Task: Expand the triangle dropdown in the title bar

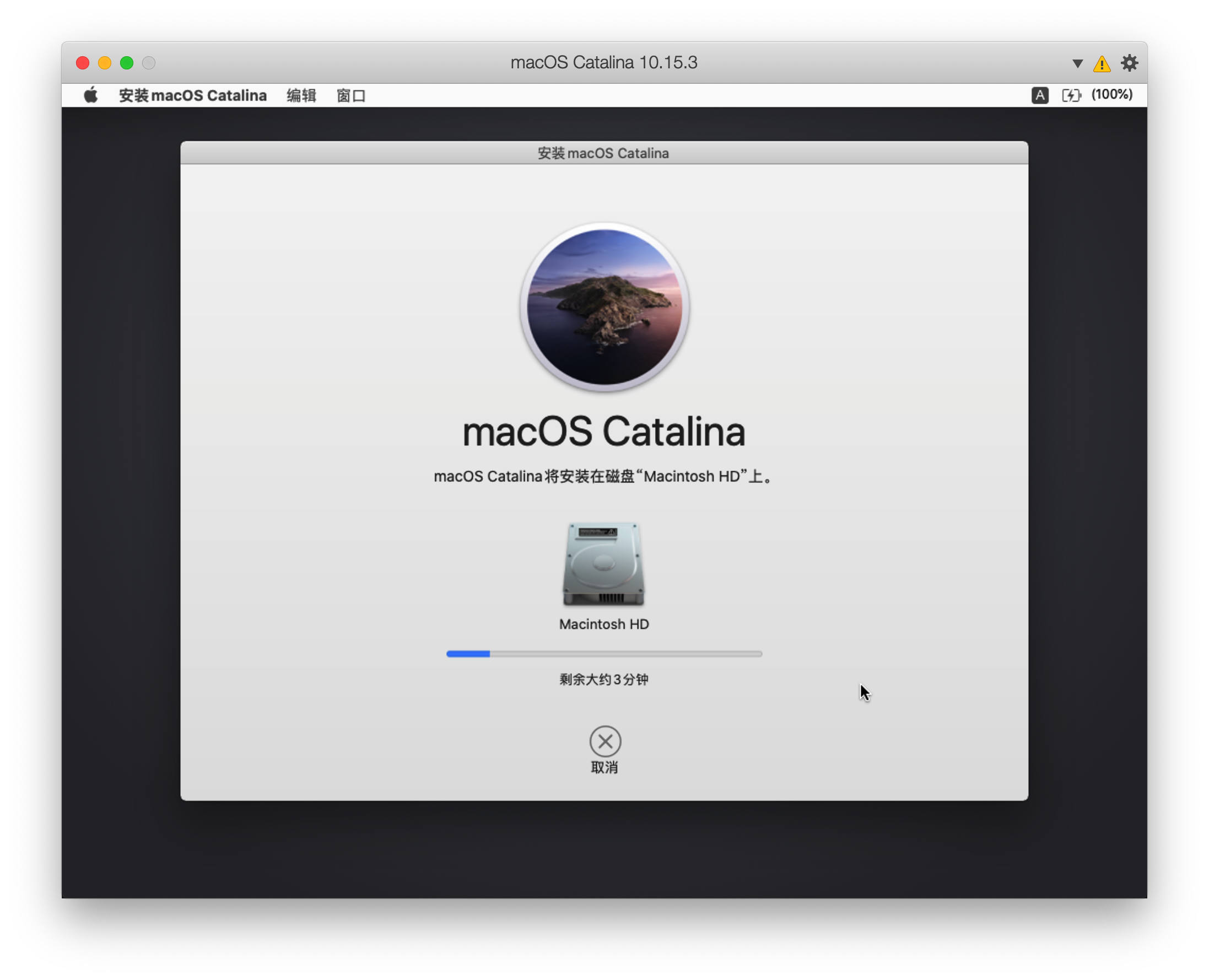Action: [1077, 63]
